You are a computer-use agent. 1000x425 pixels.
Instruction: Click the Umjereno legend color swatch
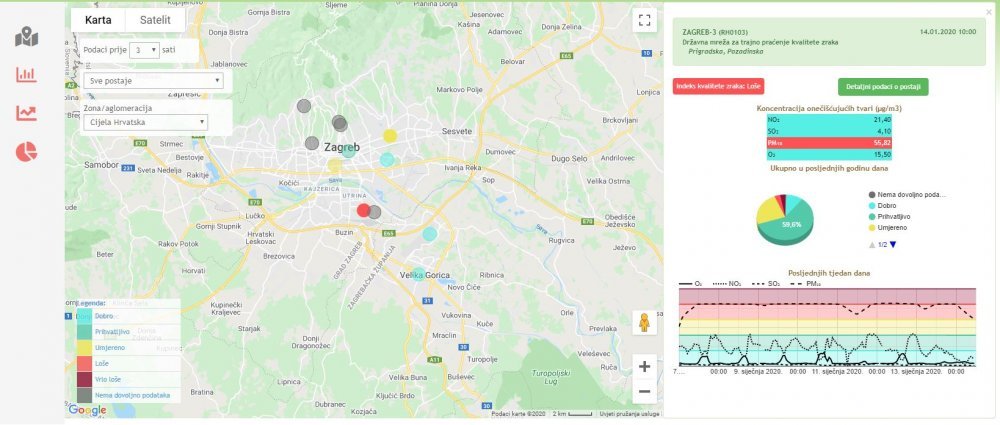pyautogui.click(x=84, y=348)
